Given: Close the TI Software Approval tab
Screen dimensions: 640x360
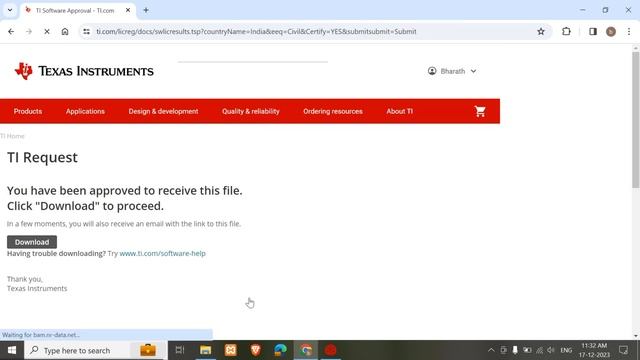Looking at the screenshot, I should pyautogui.click(x=128, y=10).
